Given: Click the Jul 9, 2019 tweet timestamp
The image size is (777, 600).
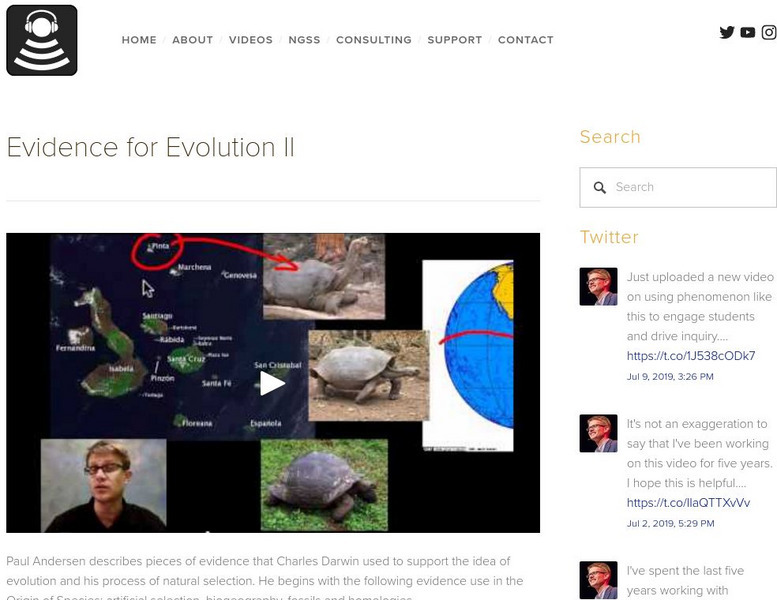Looking at the screenshot, I should pos(670,377).
